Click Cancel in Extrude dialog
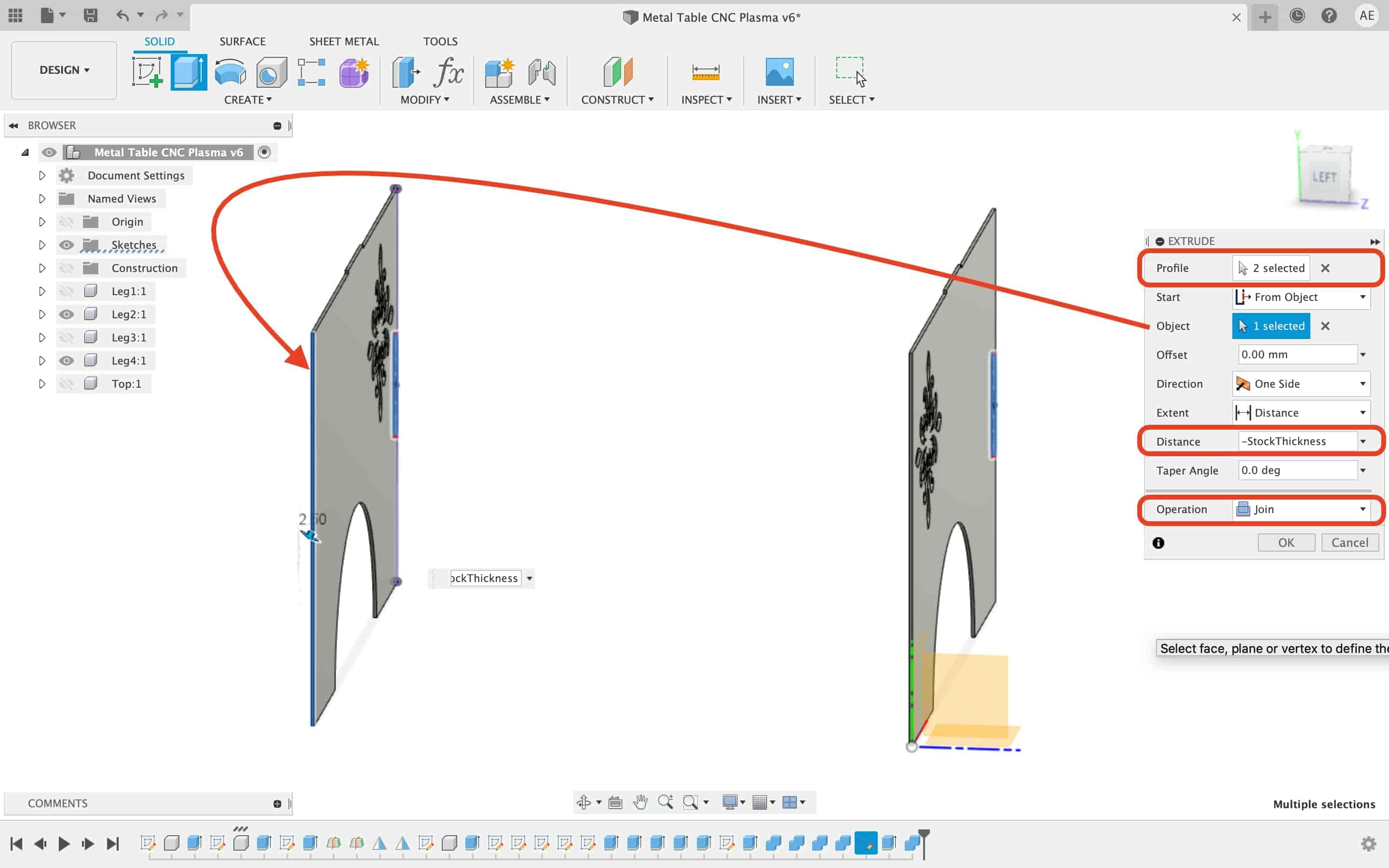 coord(1349,542)
